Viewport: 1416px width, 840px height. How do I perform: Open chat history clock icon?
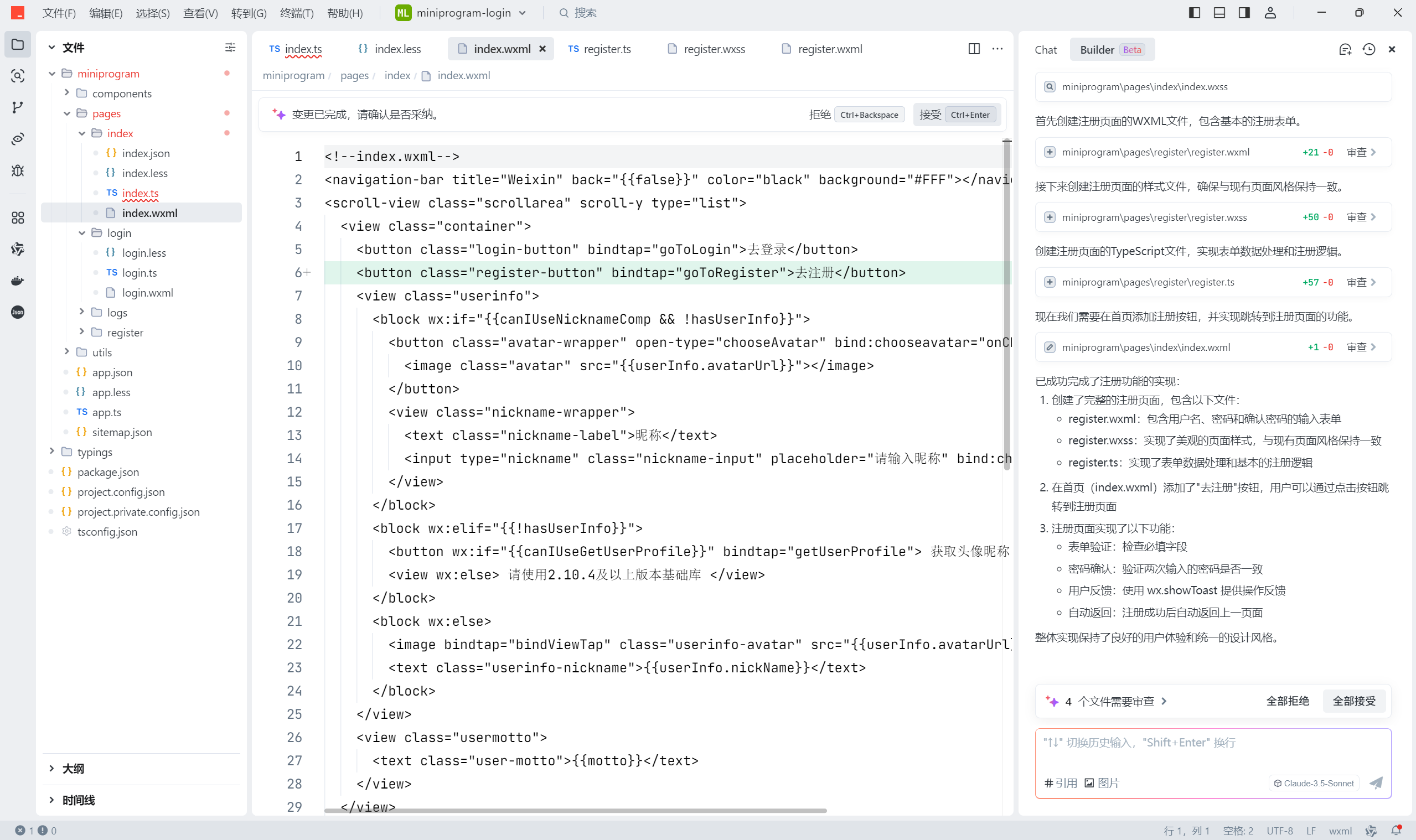tap(1368, 50)
